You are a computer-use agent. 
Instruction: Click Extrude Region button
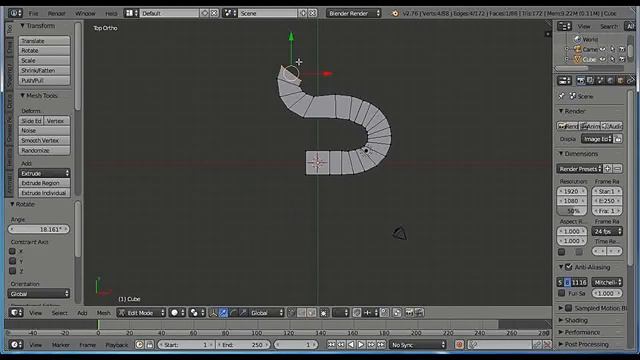[44, 183]
